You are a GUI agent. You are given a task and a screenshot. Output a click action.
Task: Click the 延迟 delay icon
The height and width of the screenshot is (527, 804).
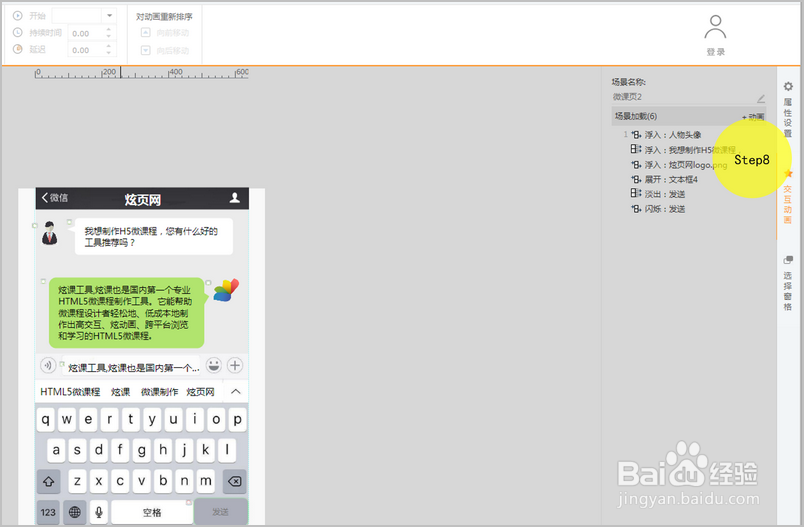[x=17, y=49]
